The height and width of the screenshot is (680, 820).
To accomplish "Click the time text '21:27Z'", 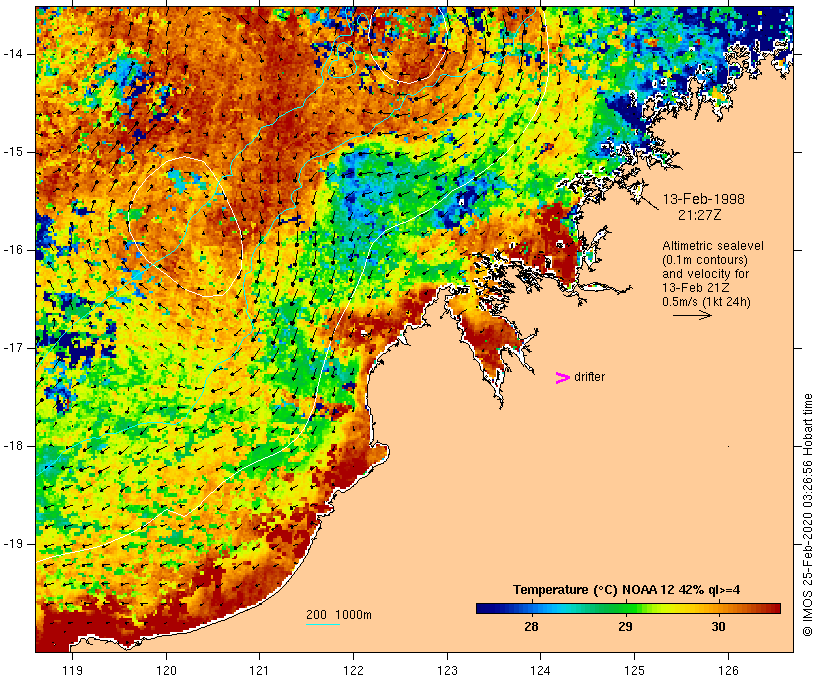I will (x=700, y=214).
